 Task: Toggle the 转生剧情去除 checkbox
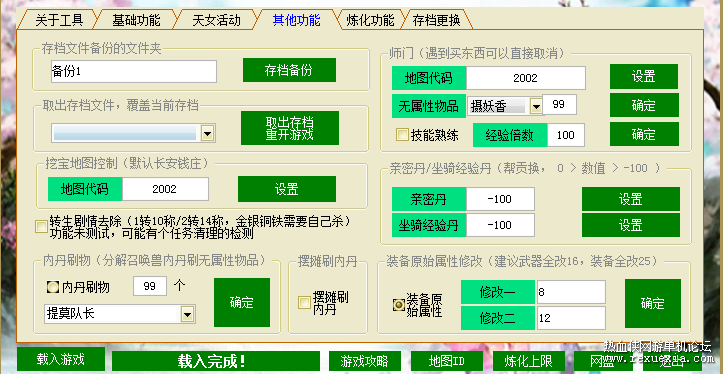point(41,226)
